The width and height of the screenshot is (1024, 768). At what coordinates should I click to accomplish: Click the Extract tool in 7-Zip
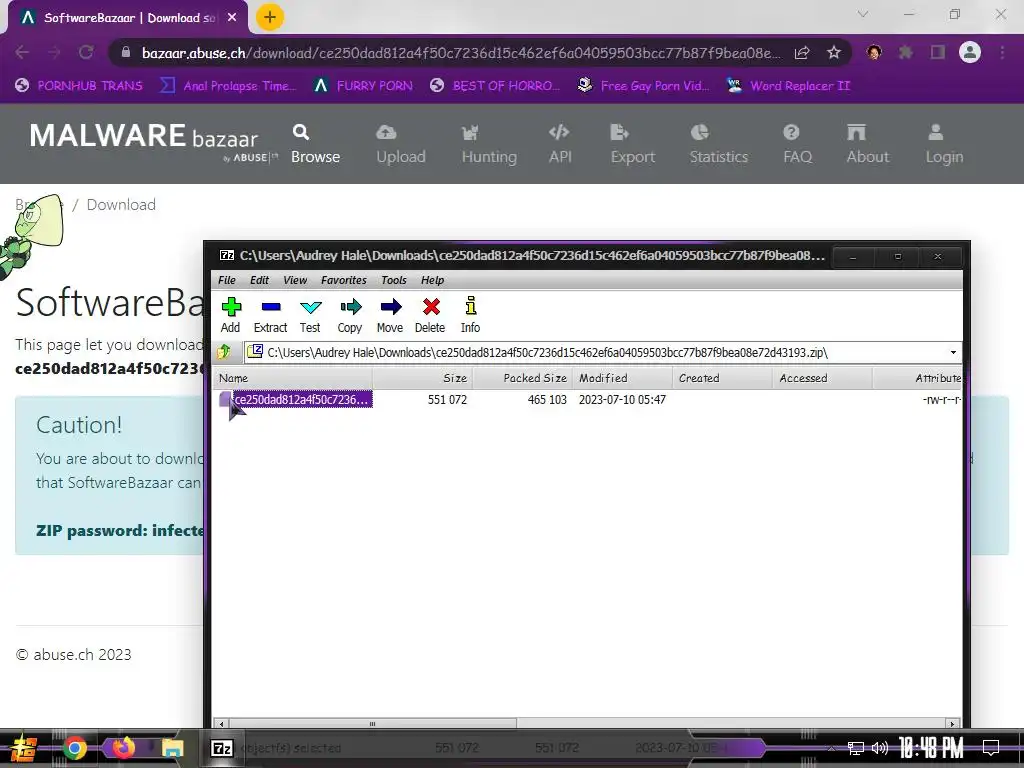[270, 315]
